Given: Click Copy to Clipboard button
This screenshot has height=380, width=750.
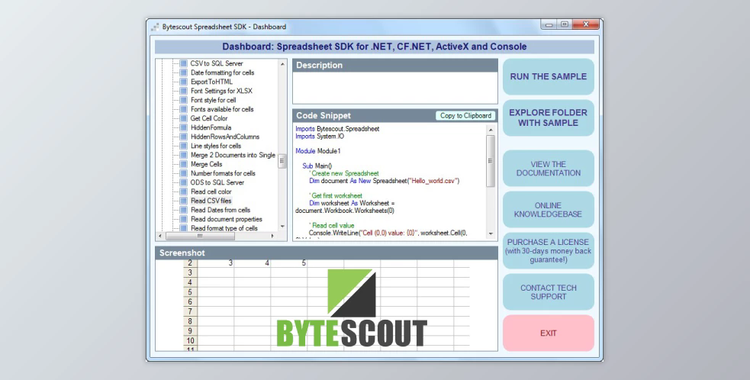Looking at the screenshot, I should coord(465,115).
